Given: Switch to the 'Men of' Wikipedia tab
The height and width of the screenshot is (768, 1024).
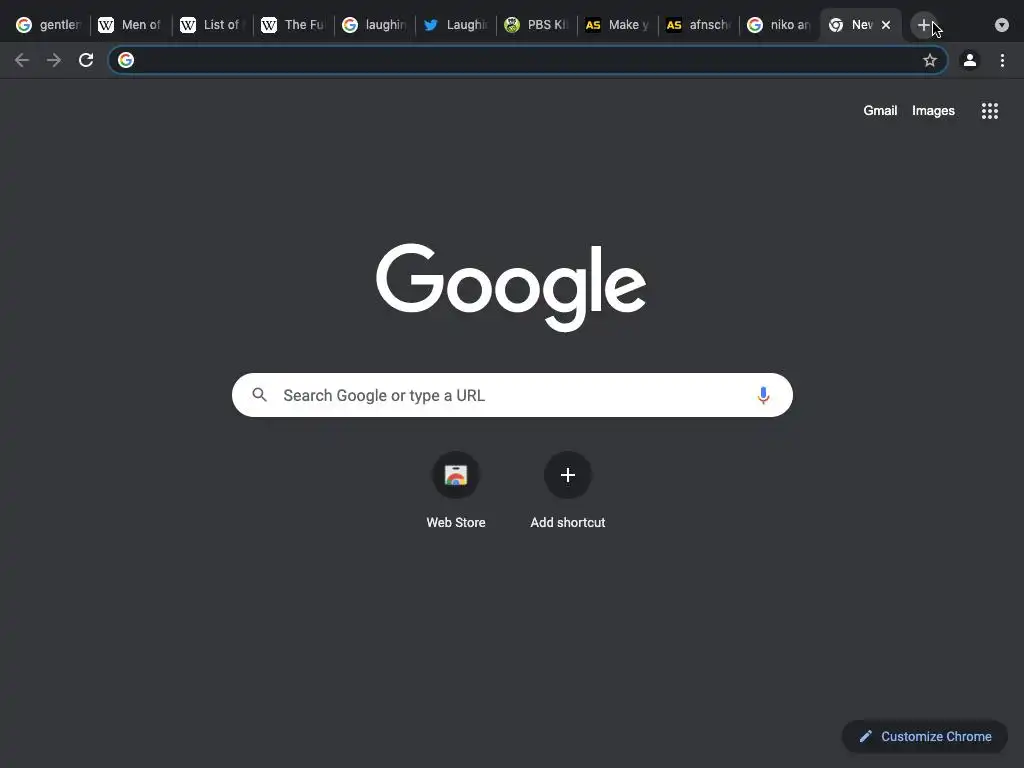Looking at the screenshot, I should (129, 25).
